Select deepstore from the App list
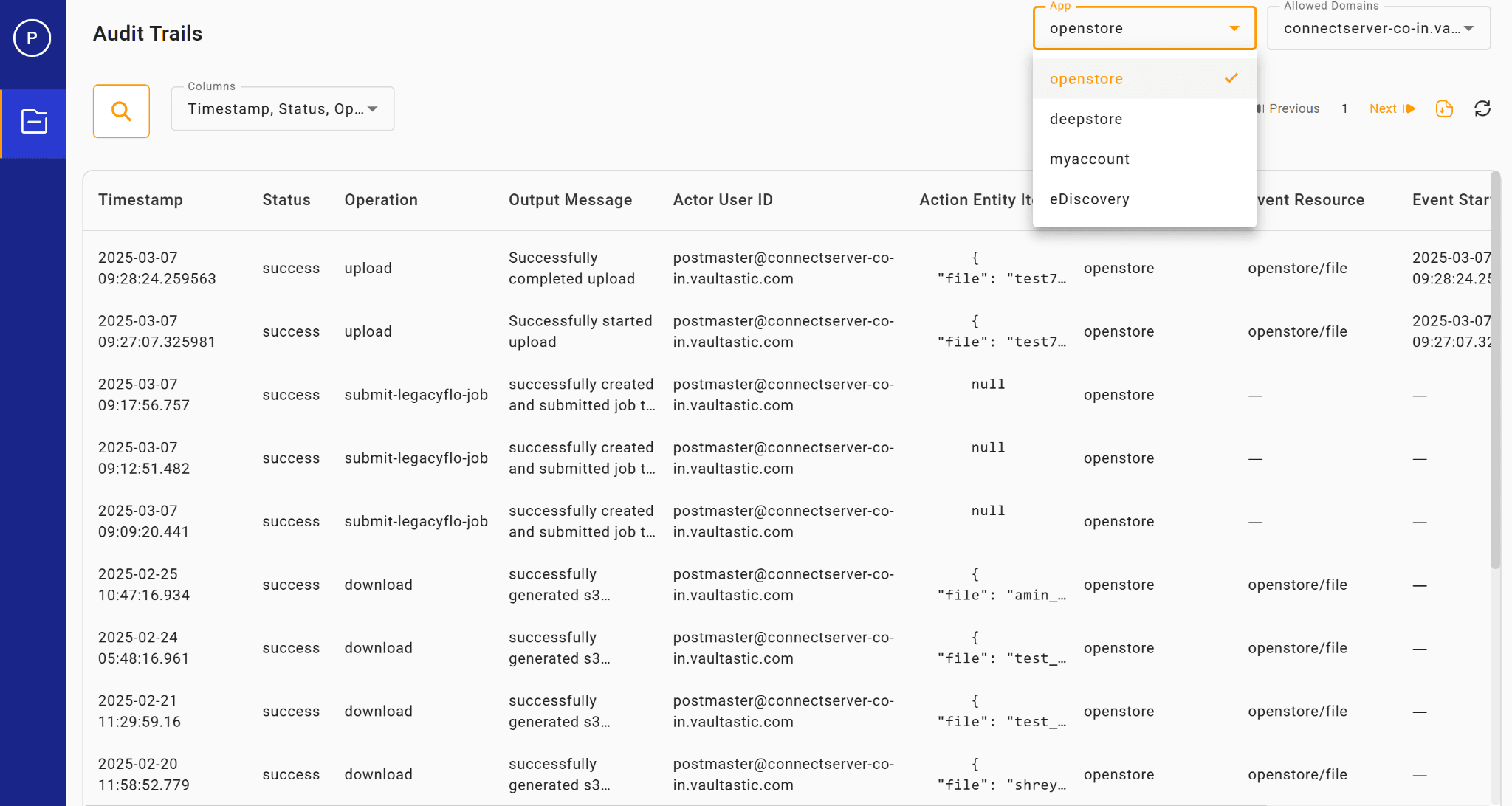Image resolution: width=1512 pixels, height=806 pixels. (1086, 119)
